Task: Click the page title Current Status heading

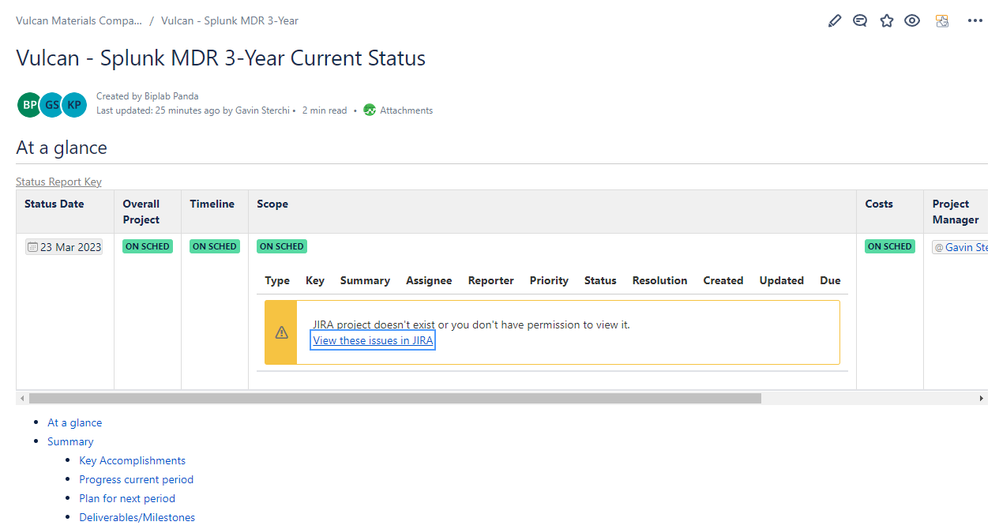Action: coord(220,58)
